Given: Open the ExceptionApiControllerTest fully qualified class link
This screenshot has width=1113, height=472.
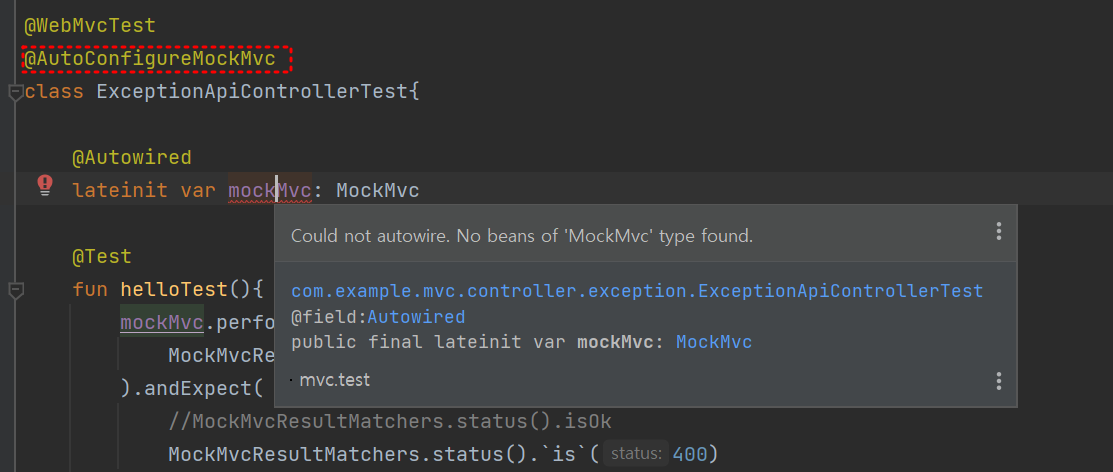Looking at the screenshot, I should [636, 291].
